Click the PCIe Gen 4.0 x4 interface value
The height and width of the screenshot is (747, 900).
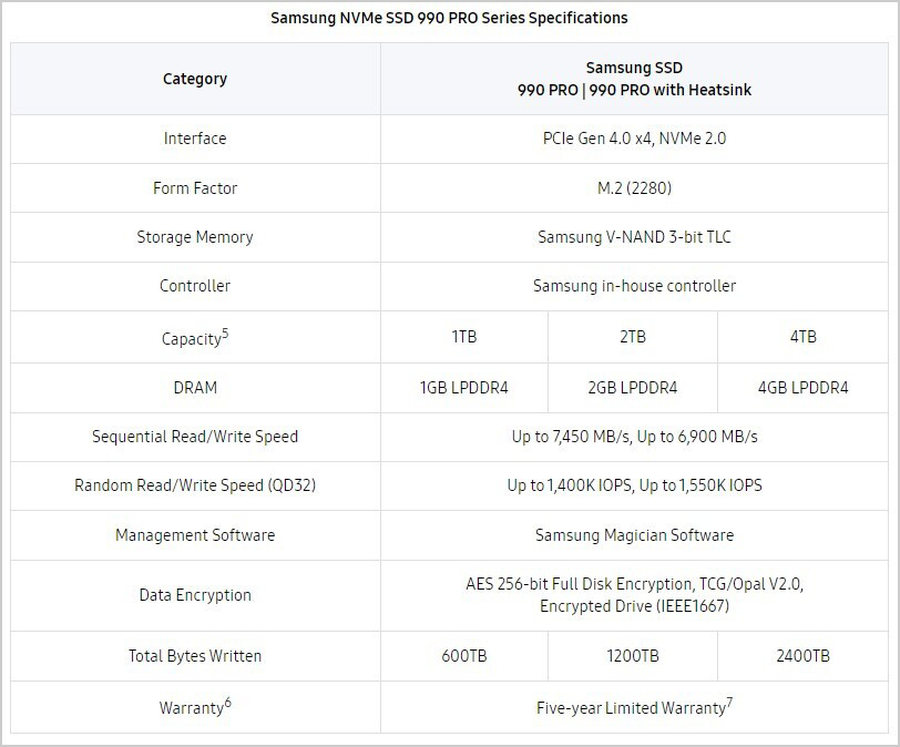point(634,139)
